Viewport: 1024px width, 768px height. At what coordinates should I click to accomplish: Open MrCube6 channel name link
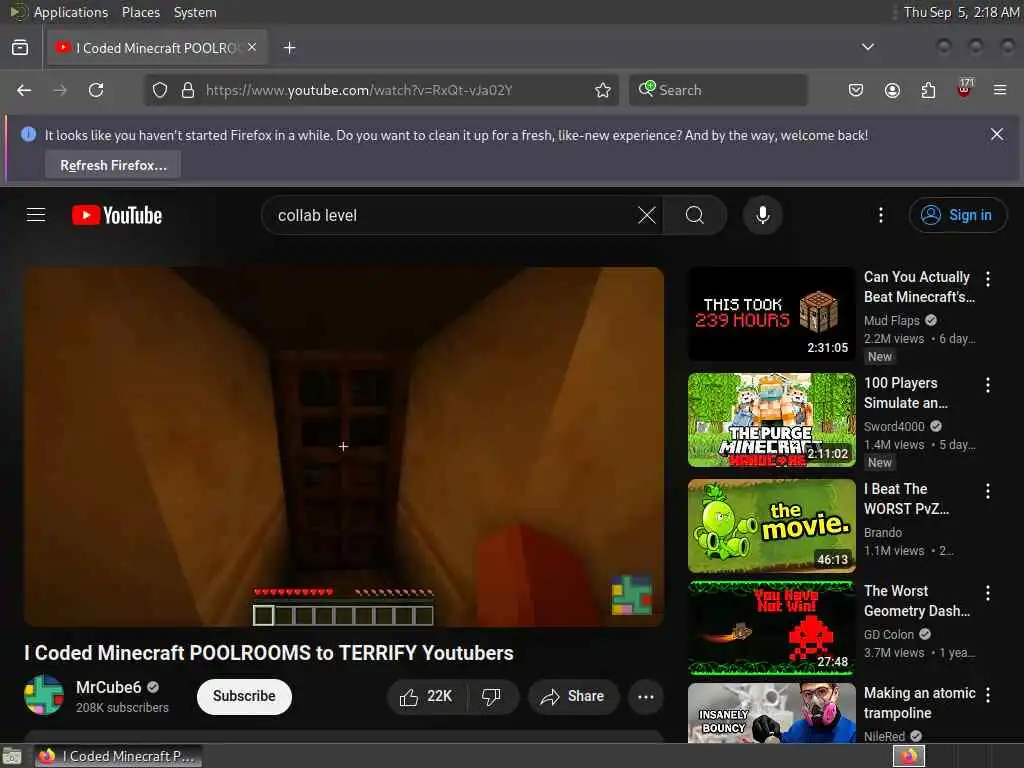(x=108, y=687)
